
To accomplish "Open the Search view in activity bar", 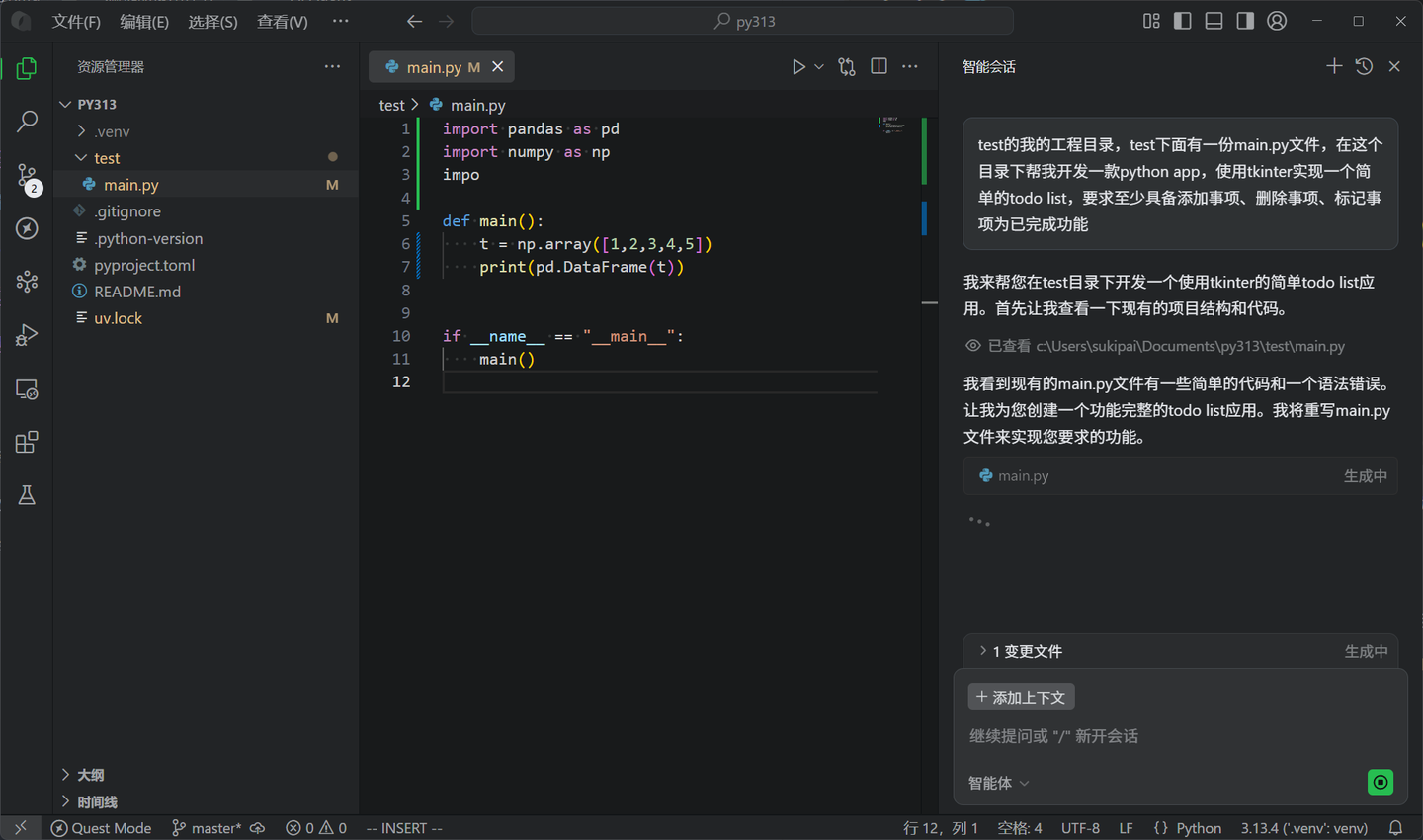I will click(x=27, y=122).
